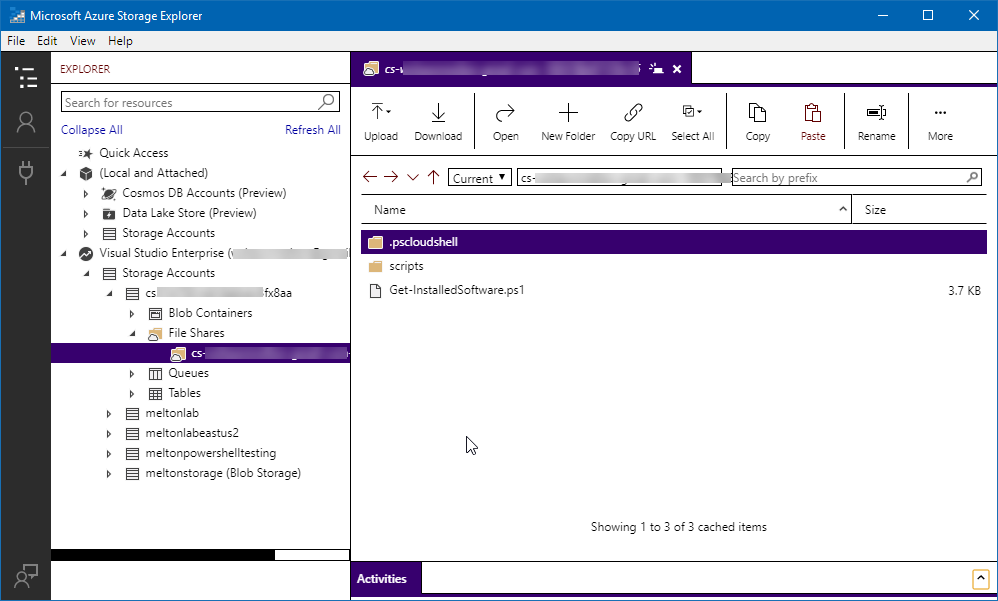Collapse the File Shares tree node
Viewport: 998px width, 601px height.
133,333
